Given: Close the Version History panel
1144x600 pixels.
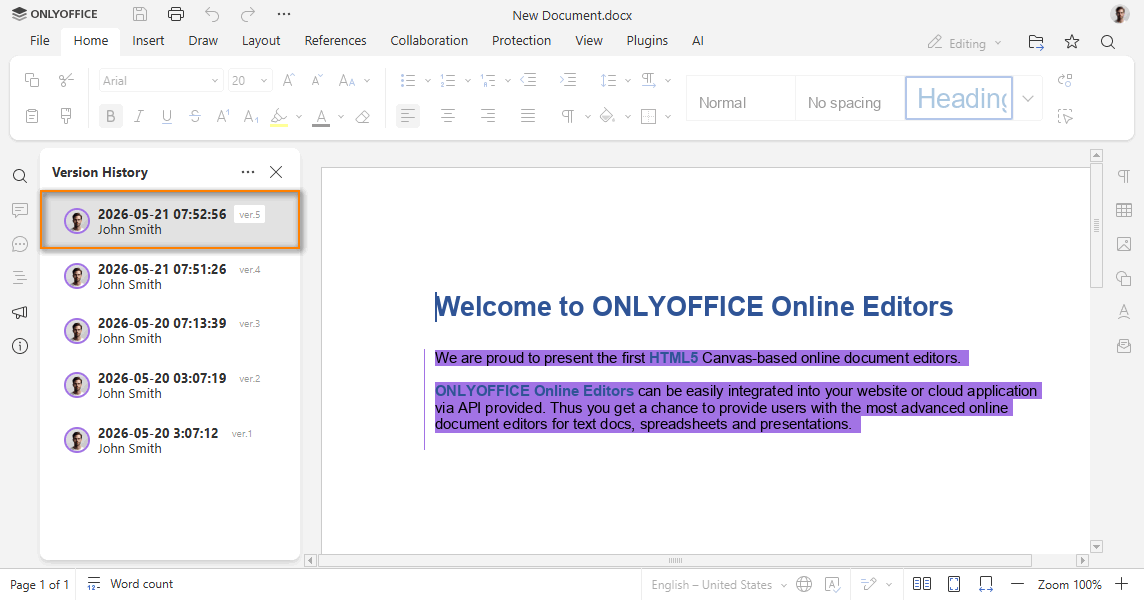Looking at the screenshot, I should click(x=276, y=172).
